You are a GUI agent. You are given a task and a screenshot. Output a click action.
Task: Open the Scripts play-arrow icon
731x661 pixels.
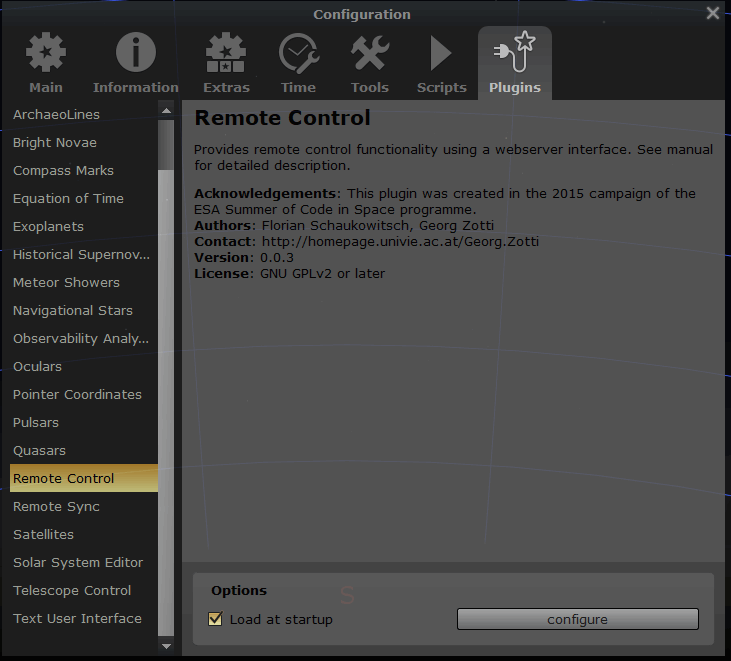(x=441, y=53)
